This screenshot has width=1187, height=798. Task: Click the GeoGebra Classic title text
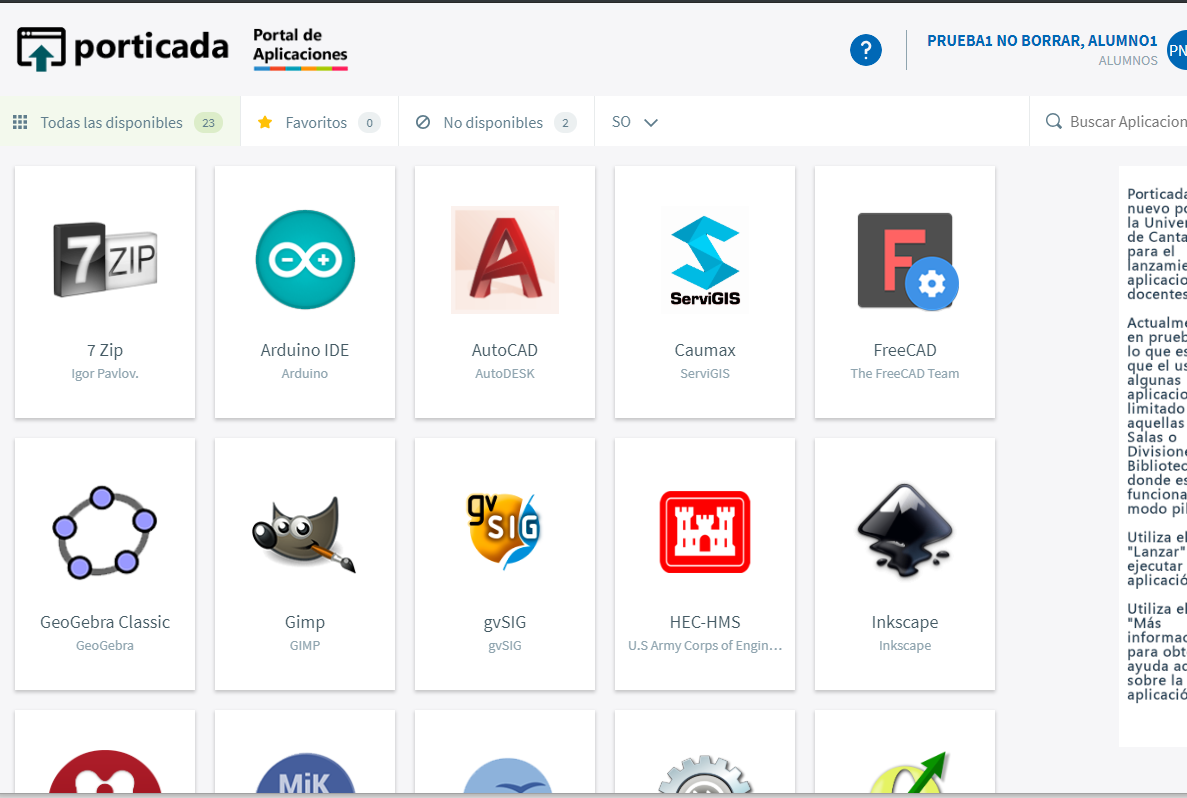105,622
